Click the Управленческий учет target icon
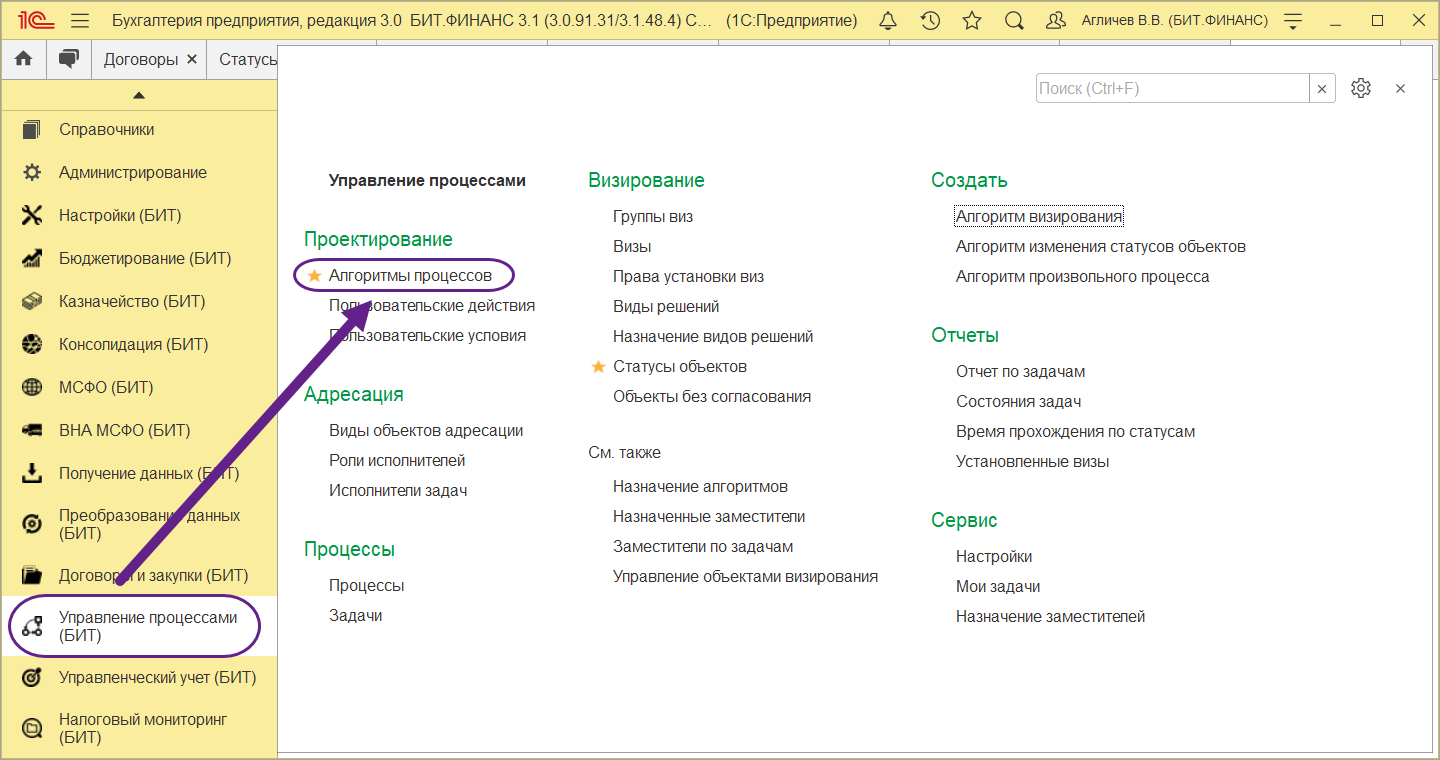Screen dimensions: 1440x760 (32, 678)
